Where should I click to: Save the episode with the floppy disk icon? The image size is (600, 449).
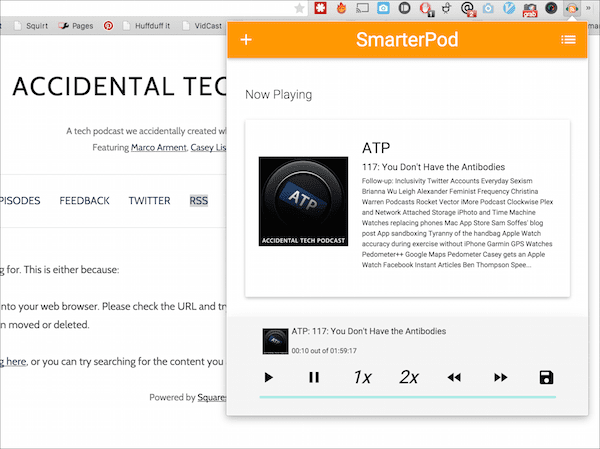pyautogui.click(x=546, y=377)
